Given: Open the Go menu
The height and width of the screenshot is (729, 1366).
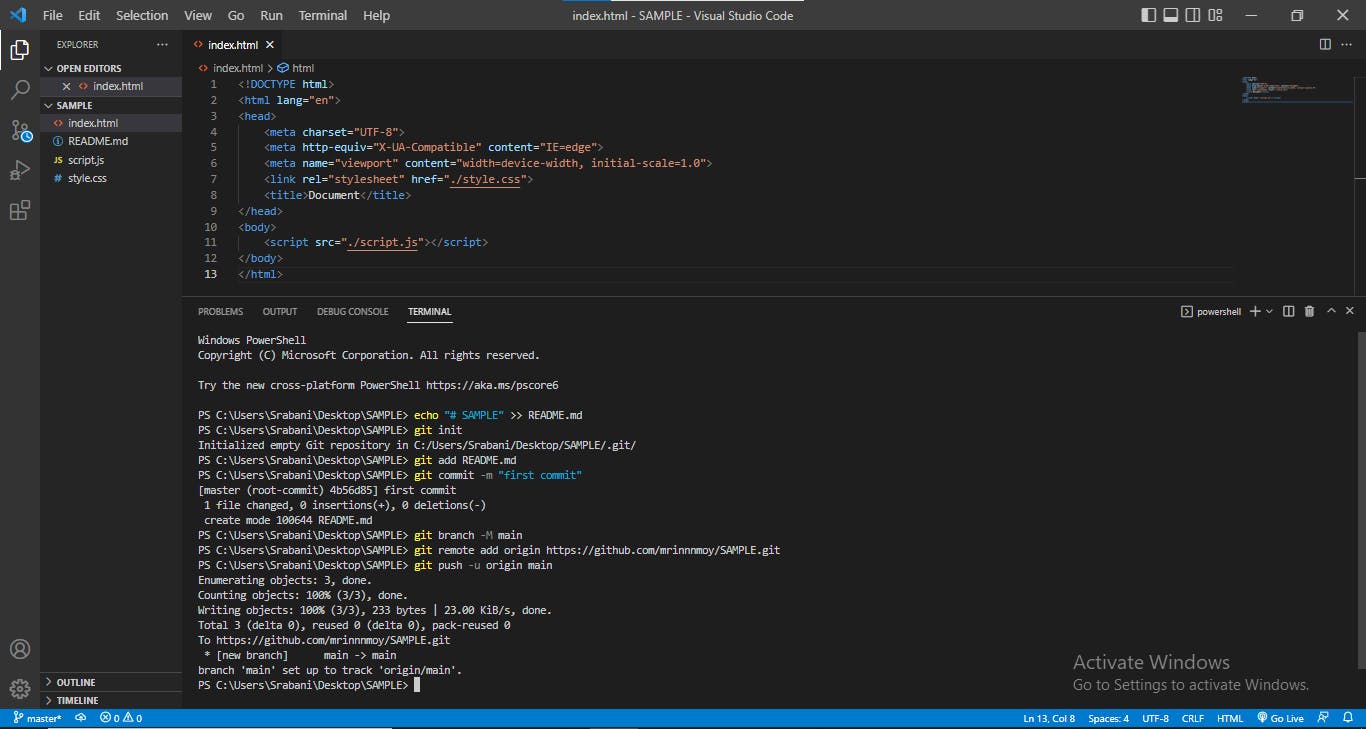Looking at the screenshot, I should pyautogui.click(x=236, y=15).
